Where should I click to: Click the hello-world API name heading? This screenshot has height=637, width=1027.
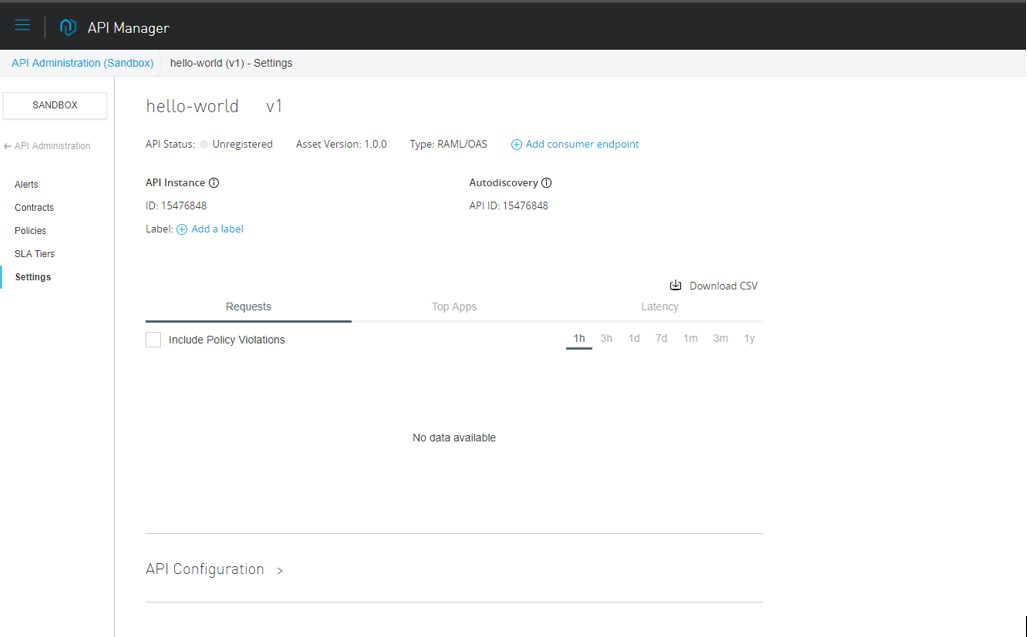pyautogui.click(x=192, y=106)
